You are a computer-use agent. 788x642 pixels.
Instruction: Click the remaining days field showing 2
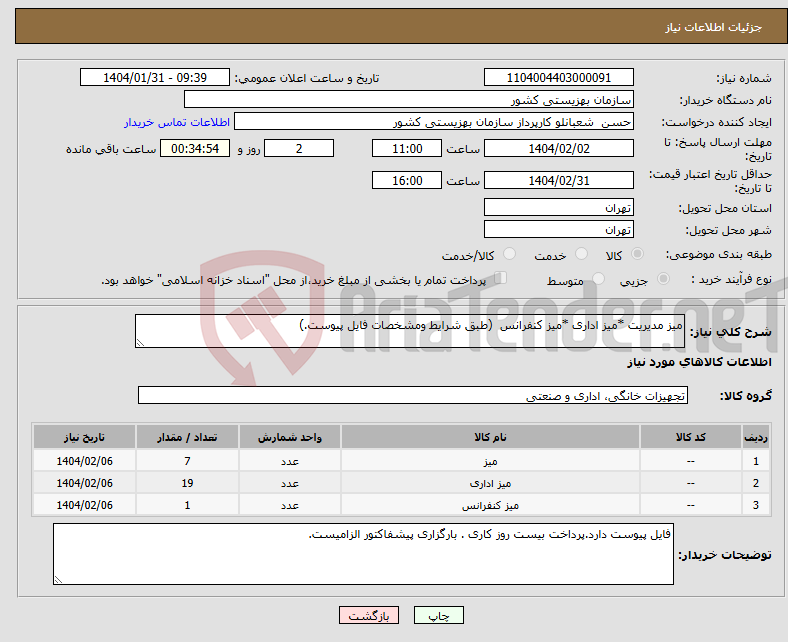point(299,148)
